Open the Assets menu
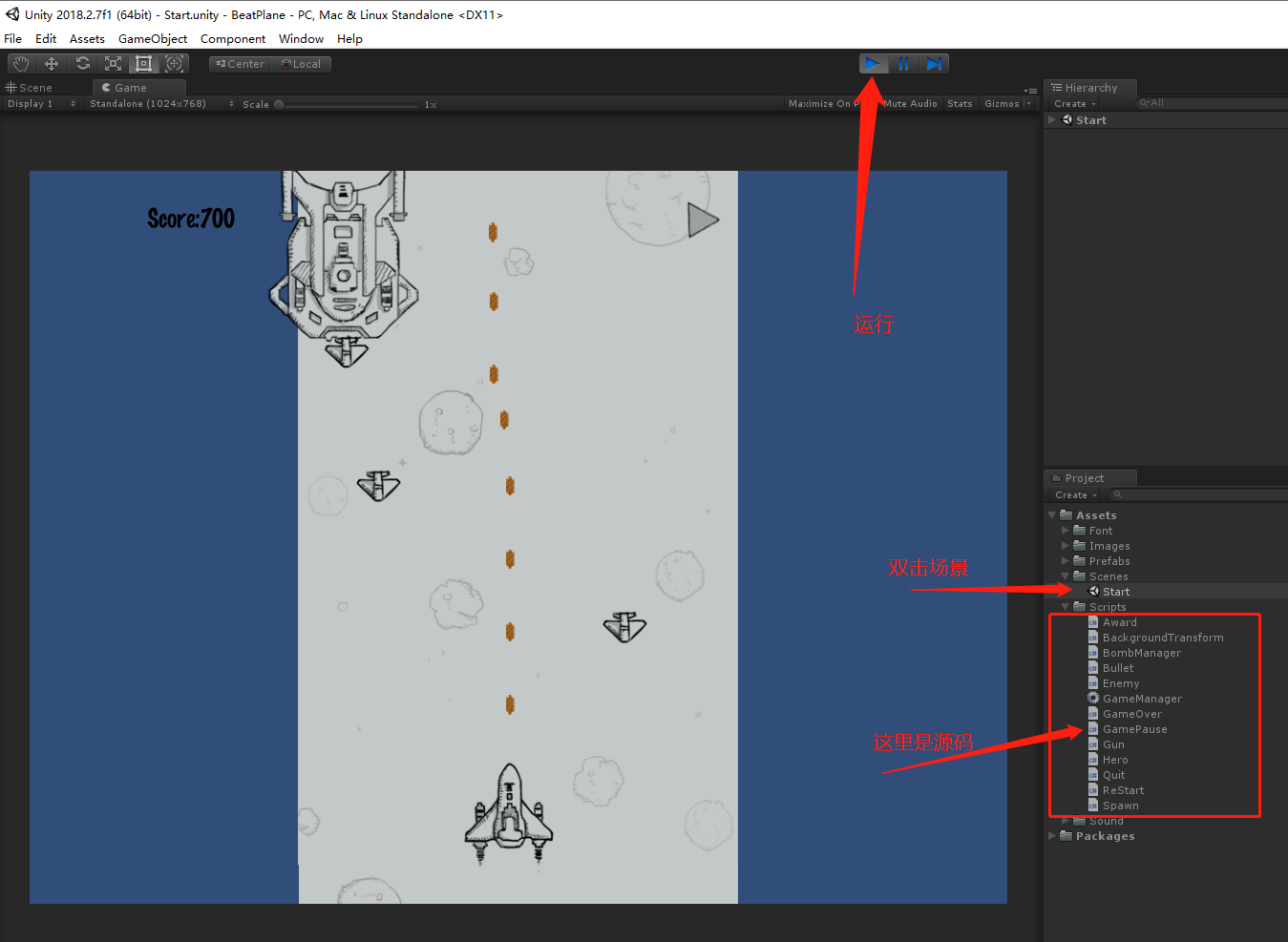 point(87,39)
